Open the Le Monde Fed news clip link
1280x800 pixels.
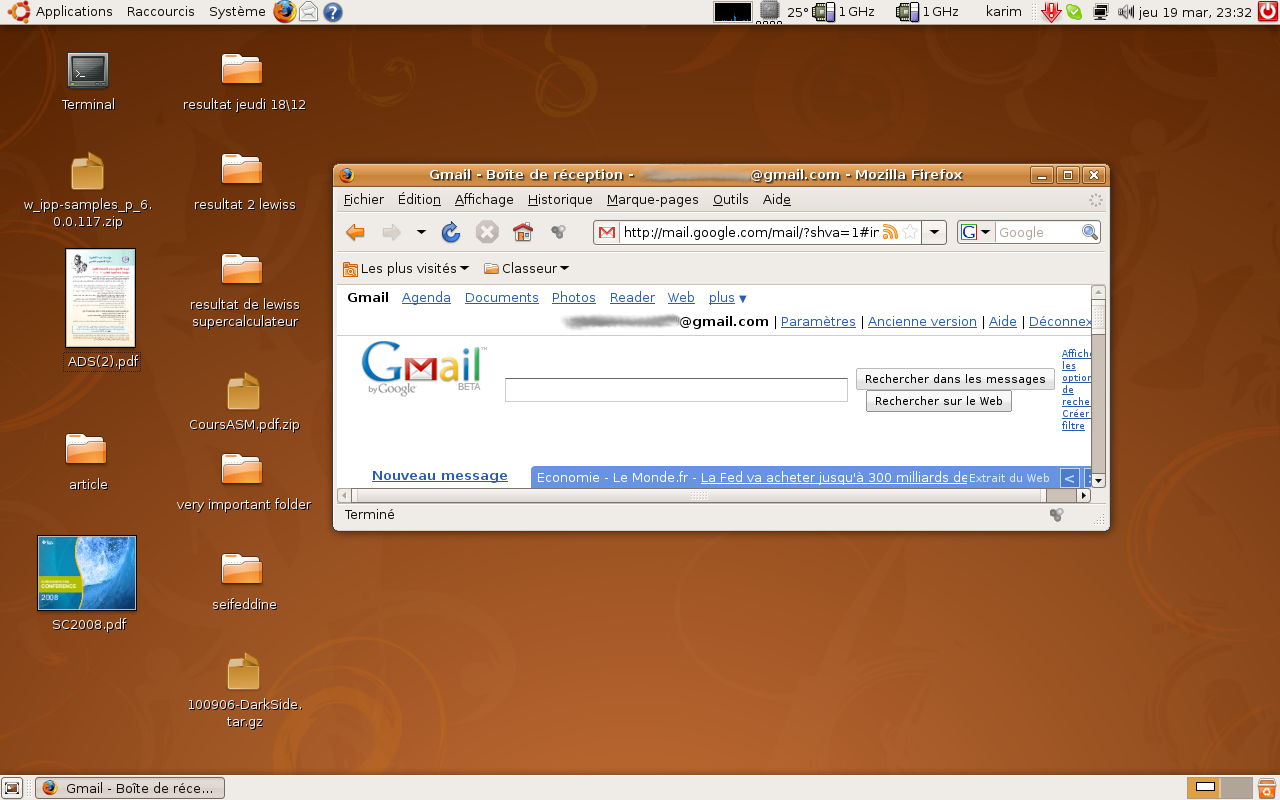[x=834, y=477]
